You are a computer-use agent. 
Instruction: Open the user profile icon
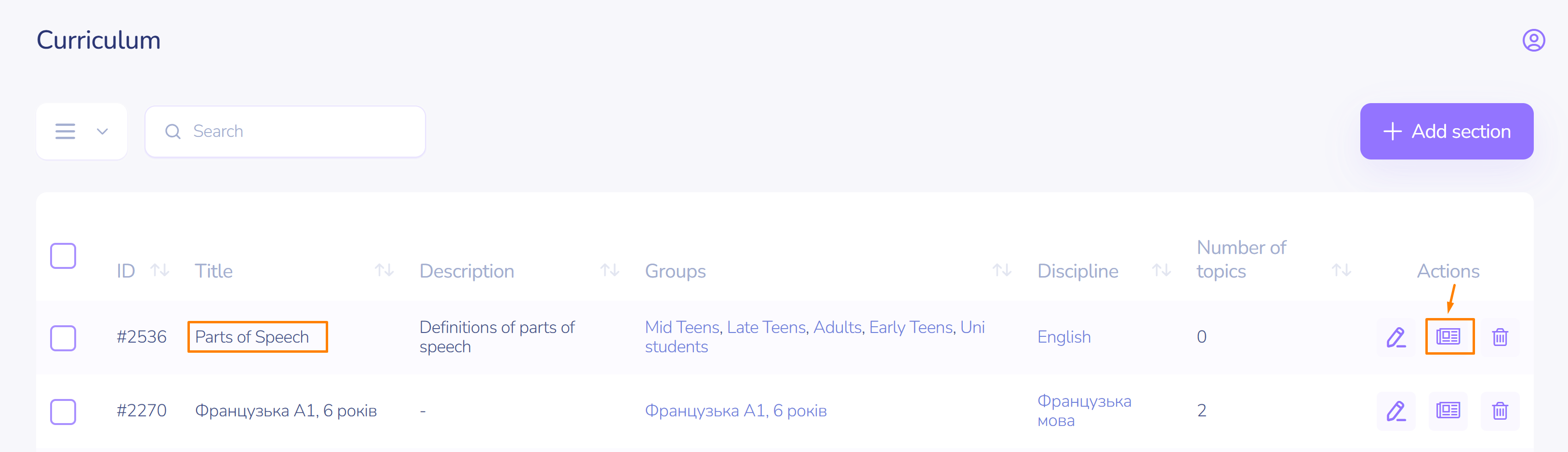(1533, 41)
